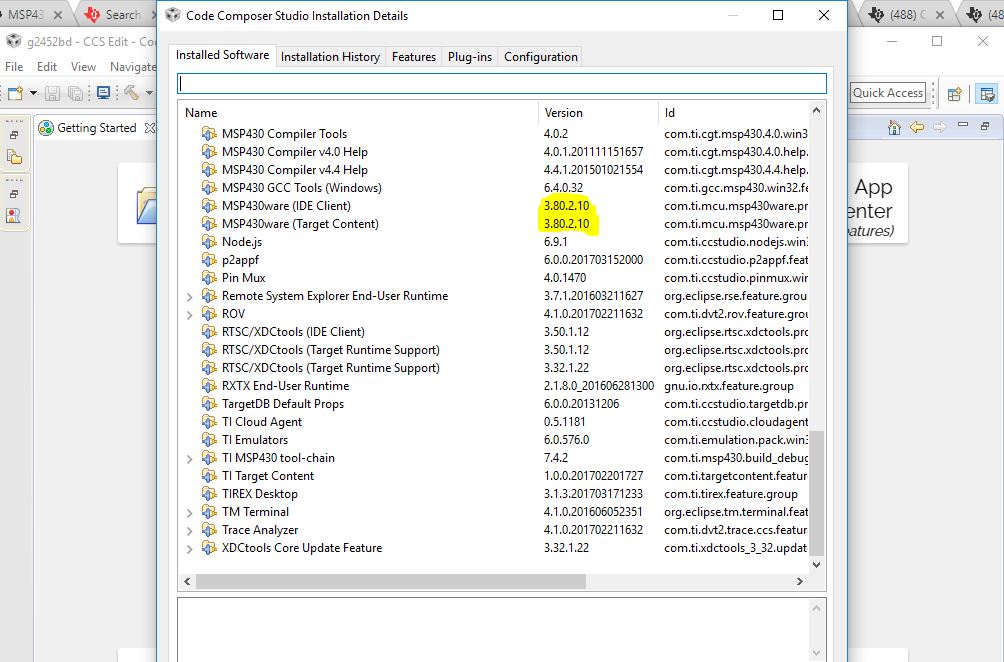Open Edit menu in CCS window
The image size is (1004, 662).
pyautogui.click(x=47, y=67)
